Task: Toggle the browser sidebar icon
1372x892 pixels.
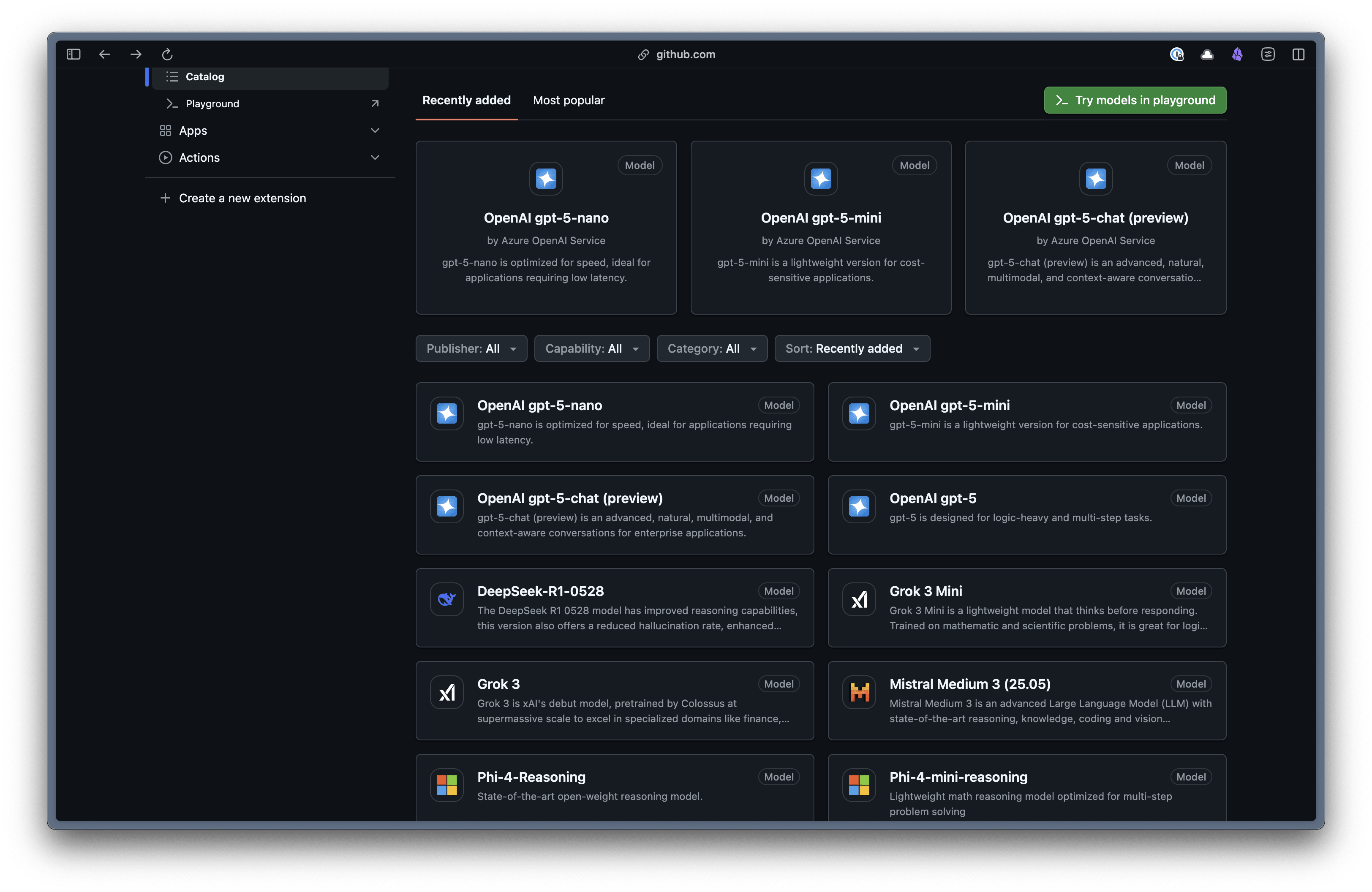Action: coord(73,54)
